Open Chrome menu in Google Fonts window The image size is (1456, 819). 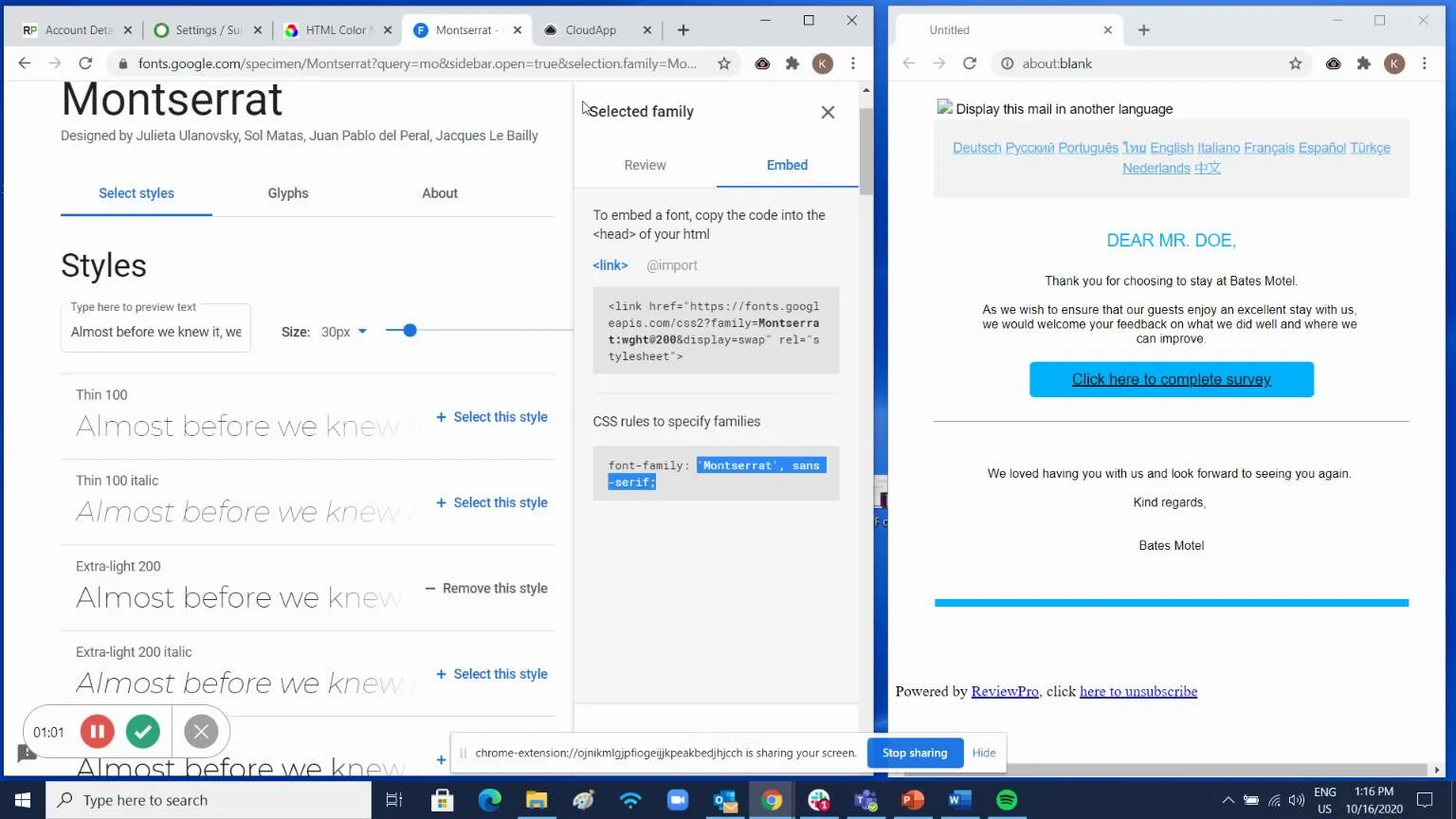coord(853,64)
